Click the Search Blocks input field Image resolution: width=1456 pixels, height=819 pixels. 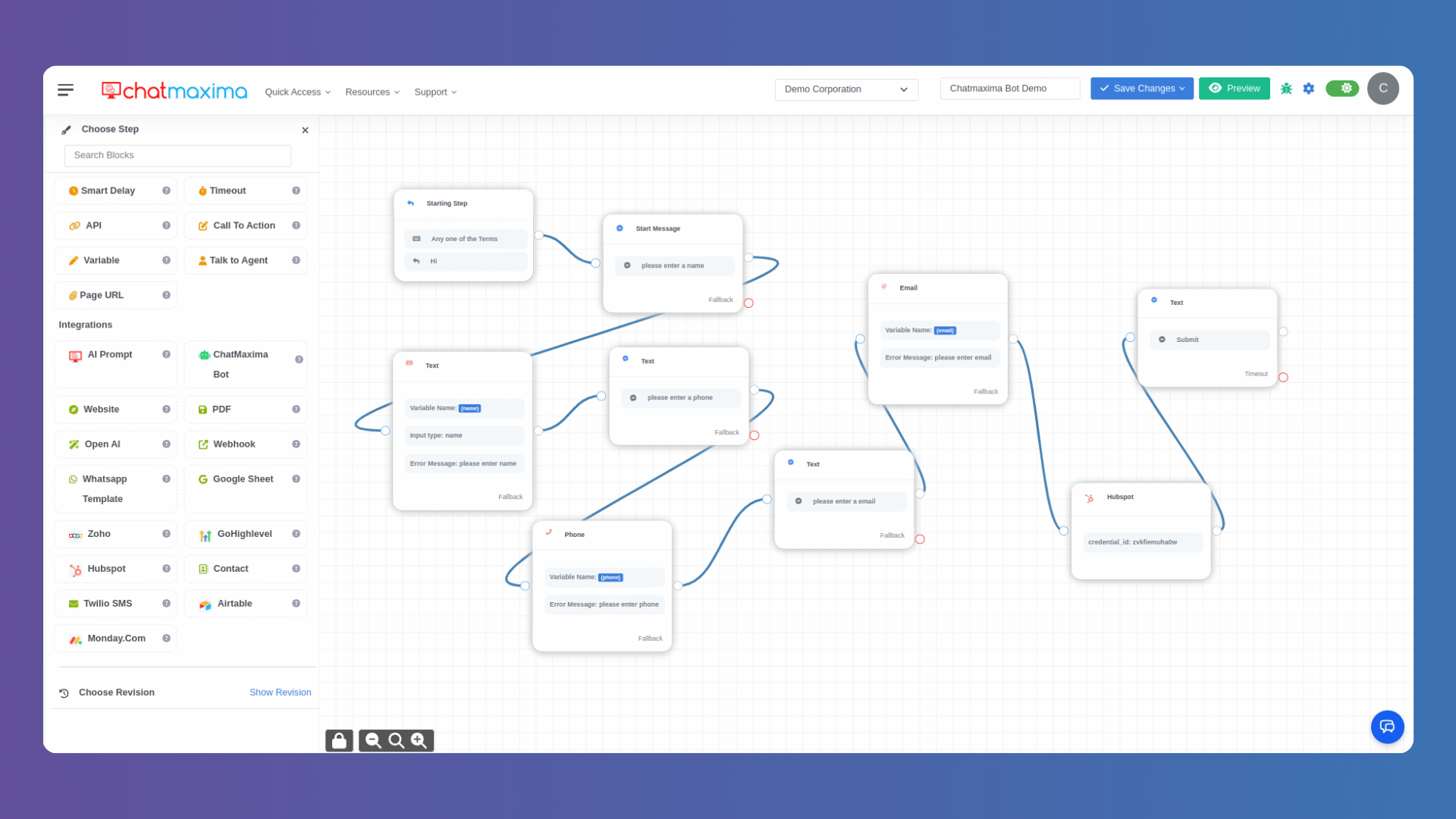(x=177, y=155)
